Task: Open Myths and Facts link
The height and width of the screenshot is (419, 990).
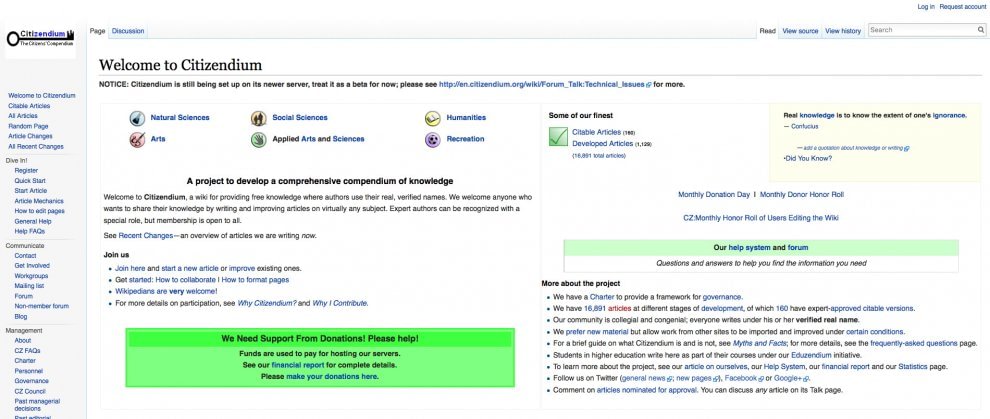Action: pyautogui.click(x=760, y=344)
